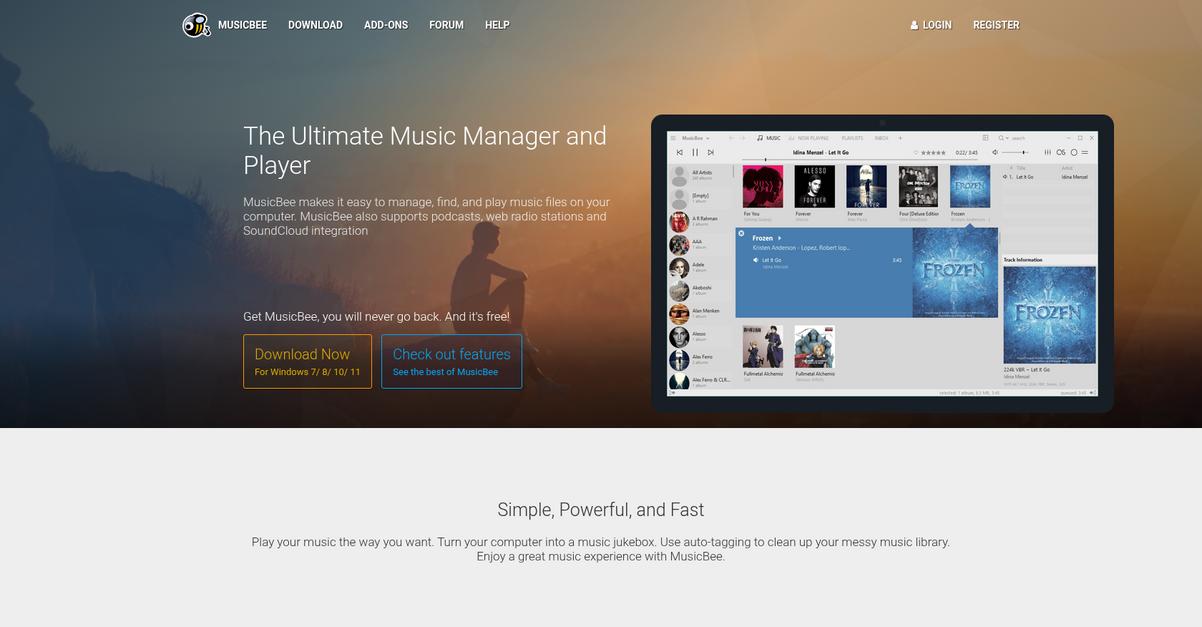Select Adele in artist list
The image size is (1202, 627).
pyautogui.click(x=700, y=267)
